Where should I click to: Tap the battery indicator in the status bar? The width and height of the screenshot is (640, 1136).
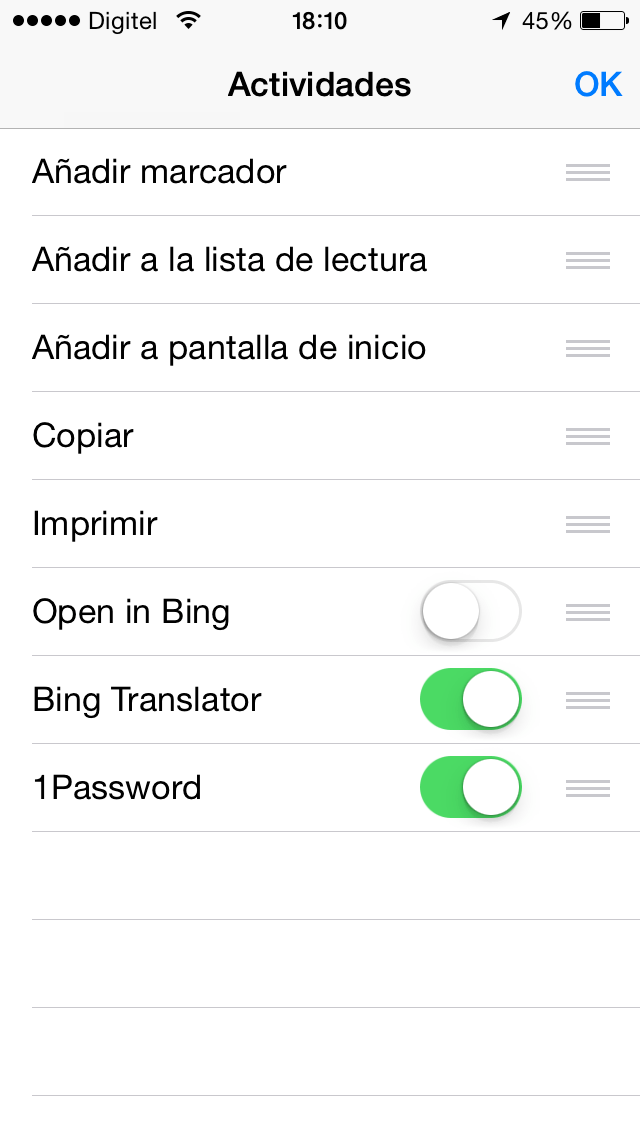[601, 19]
